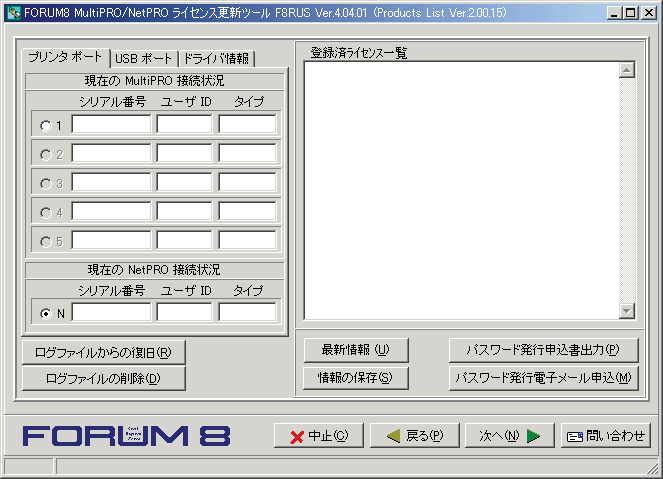Close the F8RUS window
Screen dimensions: 663x479
pyautogui.click(x=649, y=13)
